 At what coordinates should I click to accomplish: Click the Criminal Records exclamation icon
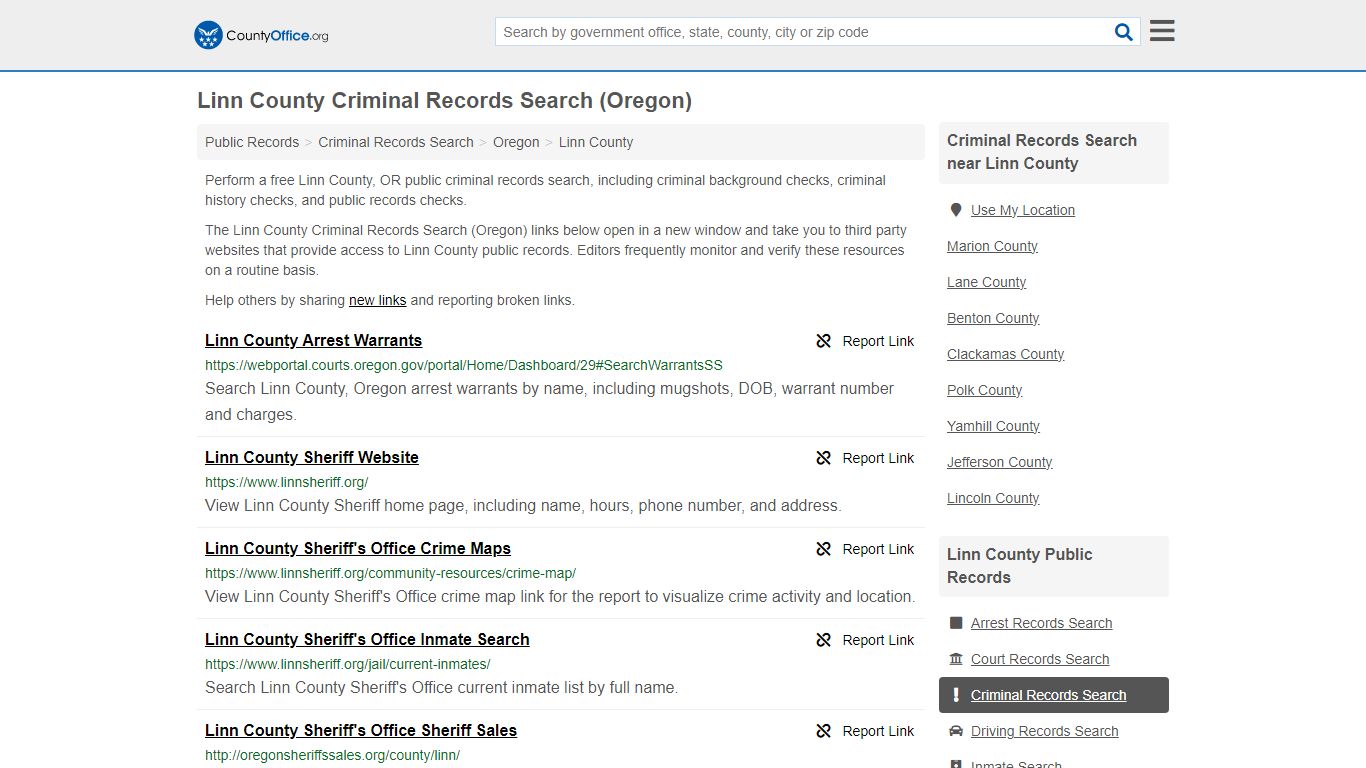click(x=956, y=695)
